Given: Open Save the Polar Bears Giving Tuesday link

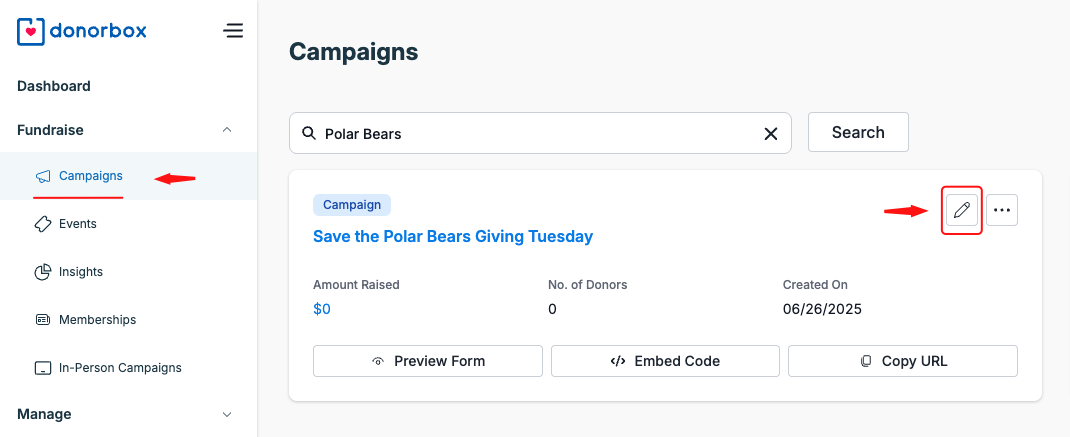Looking at the screenshot, I should 453,237.
